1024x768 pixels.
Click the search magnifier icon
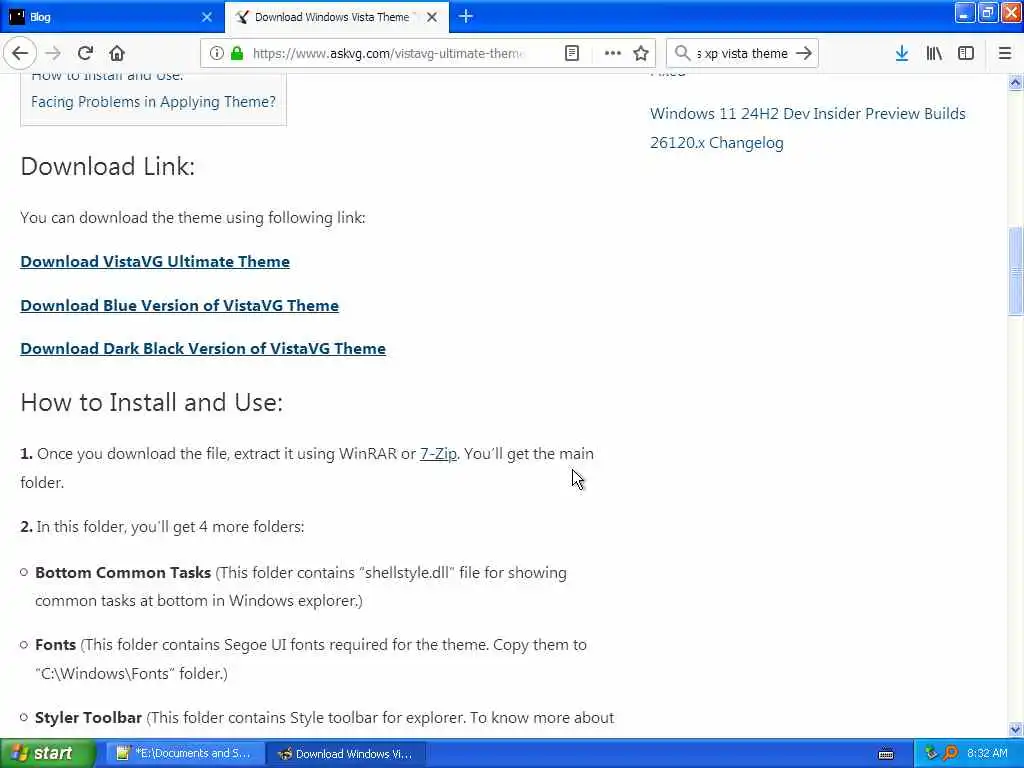pos(682,54)
